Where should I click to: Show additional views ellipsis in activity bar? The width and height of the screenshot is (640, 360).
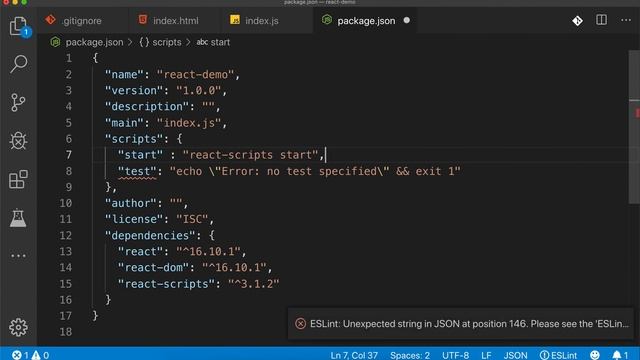click(18, 256)
